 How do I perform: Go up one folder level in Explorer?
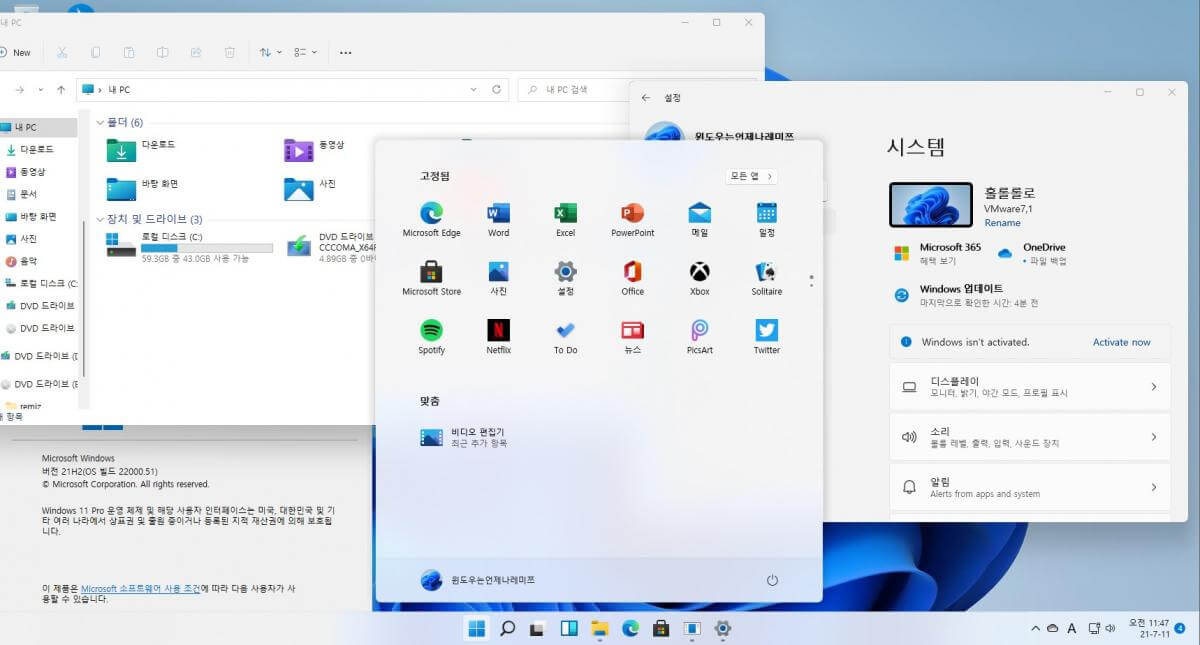61,89
